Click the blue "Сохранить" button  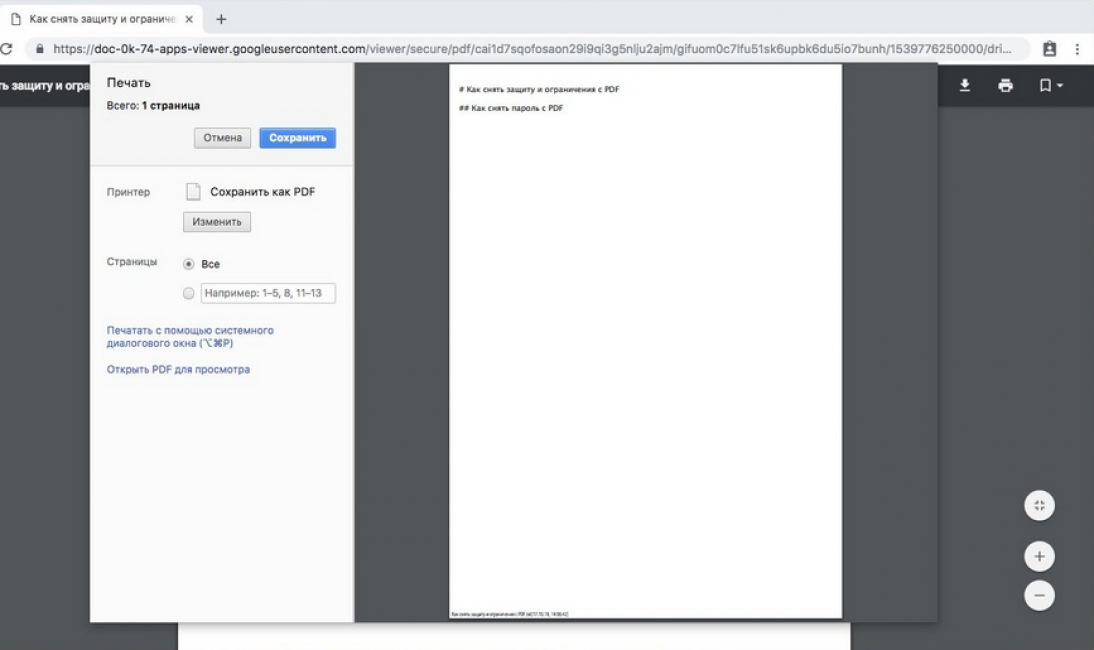[297, 138]
